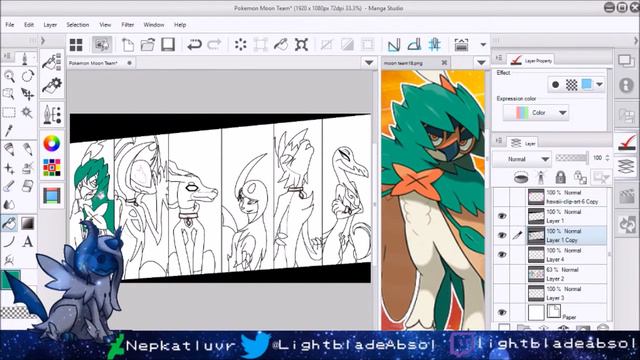The image size is (640, 360).
Task: Click the green foreground color swatch
Action: [11, 279]
